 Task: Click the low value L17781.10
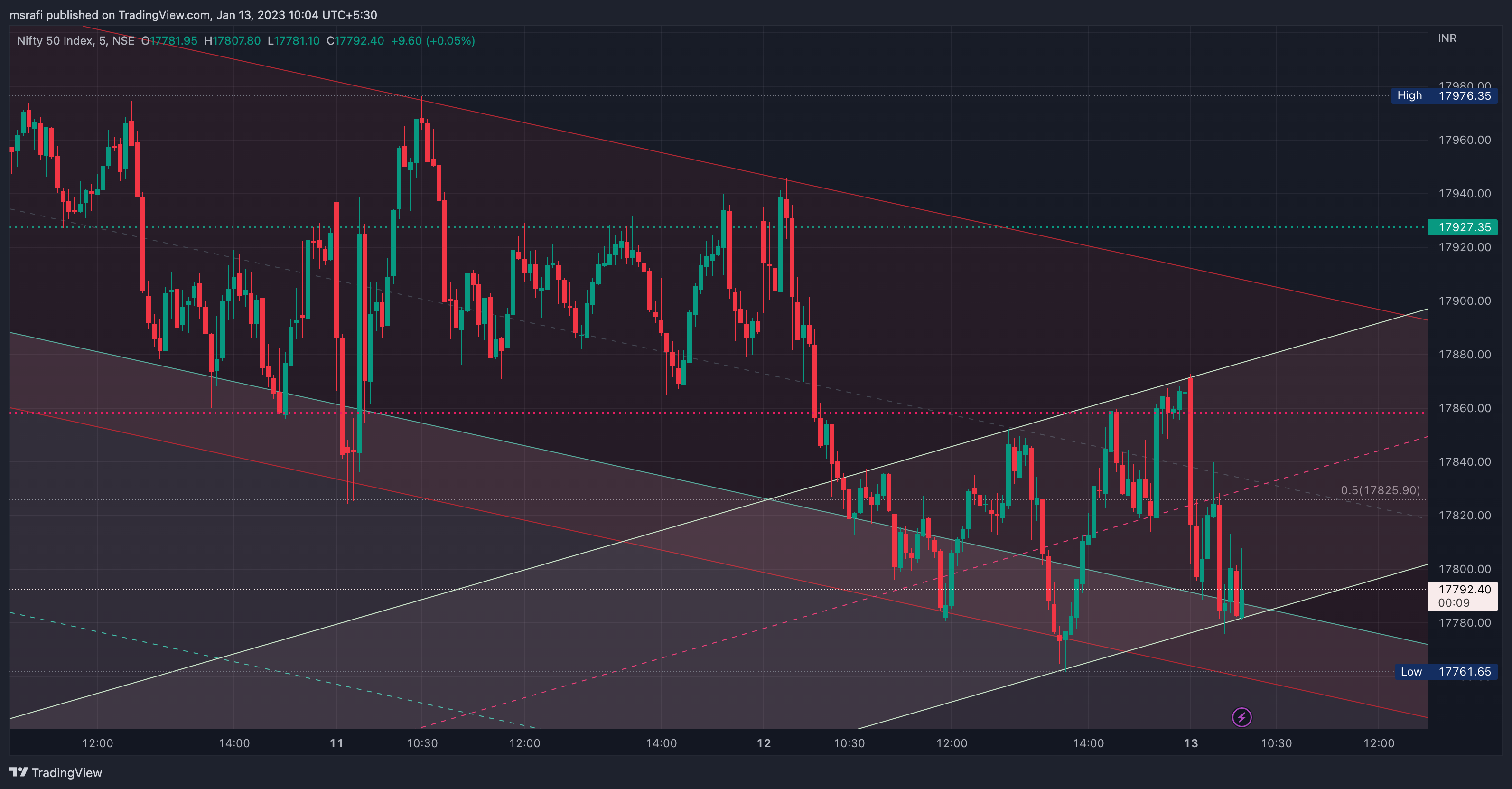(293, 40)
